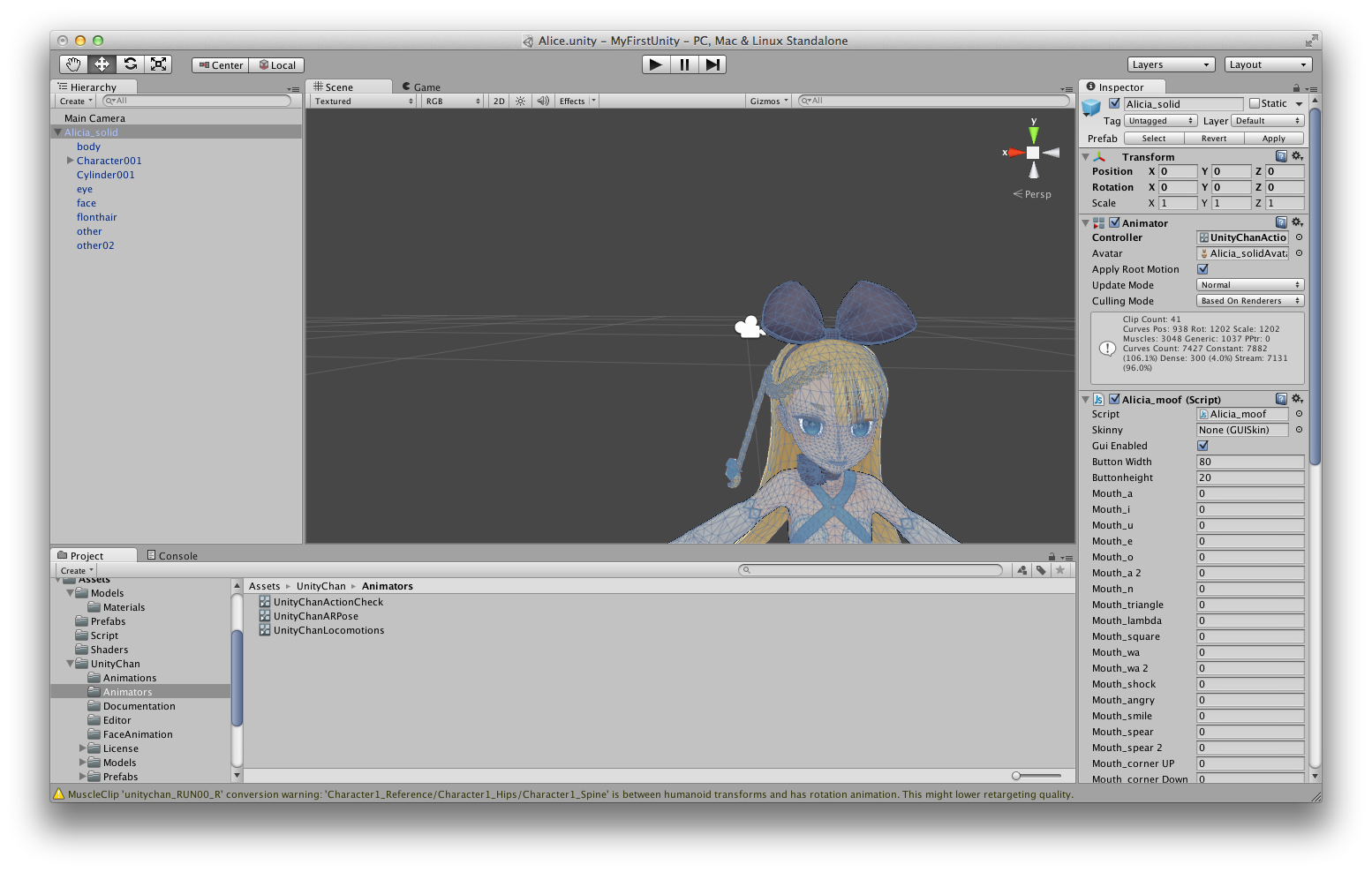Open the RGB render mode dropdown

click(x=452, y=101)
